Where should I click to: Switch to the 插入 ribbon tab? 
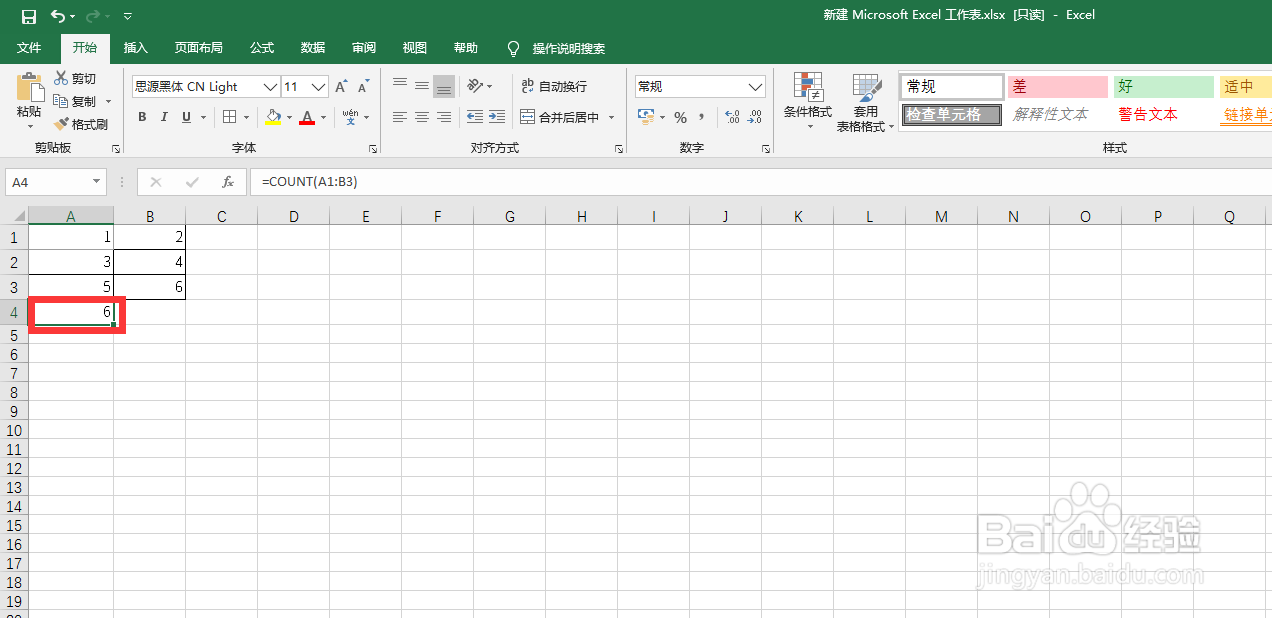(135, 47)
